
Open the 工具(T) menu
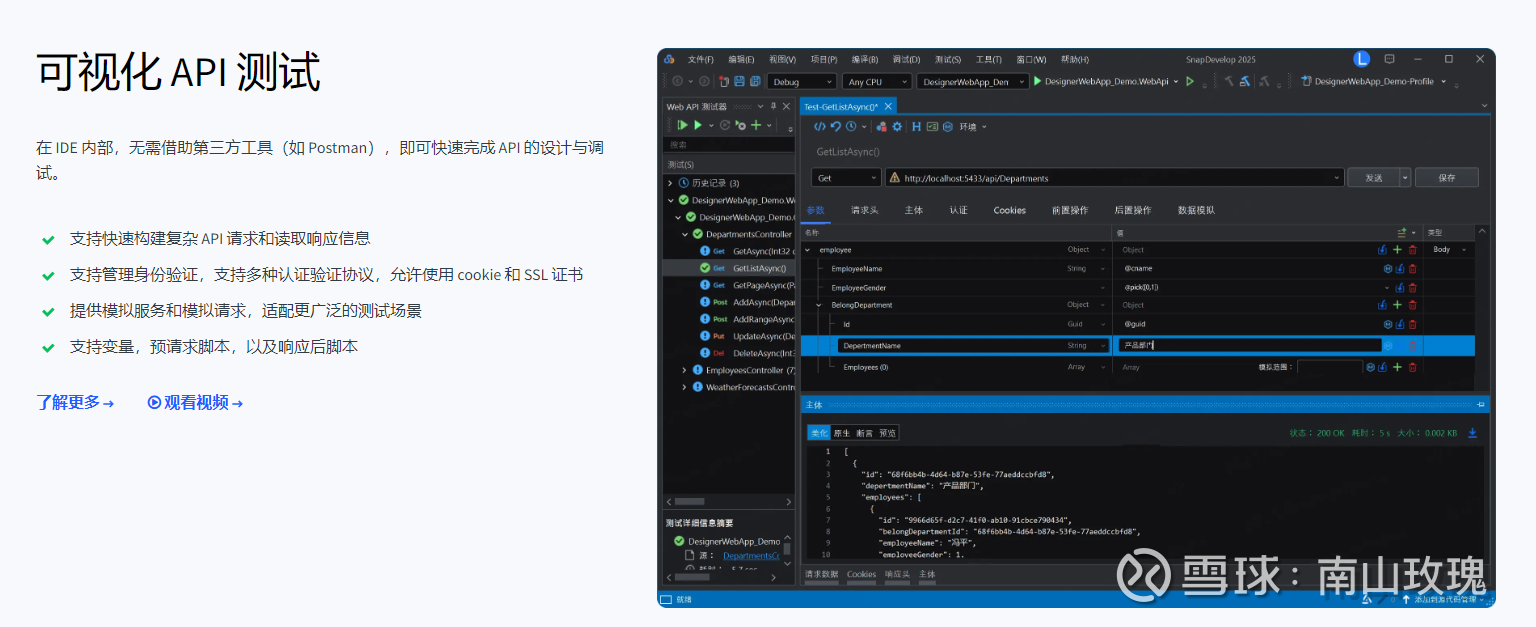[988, 59]
